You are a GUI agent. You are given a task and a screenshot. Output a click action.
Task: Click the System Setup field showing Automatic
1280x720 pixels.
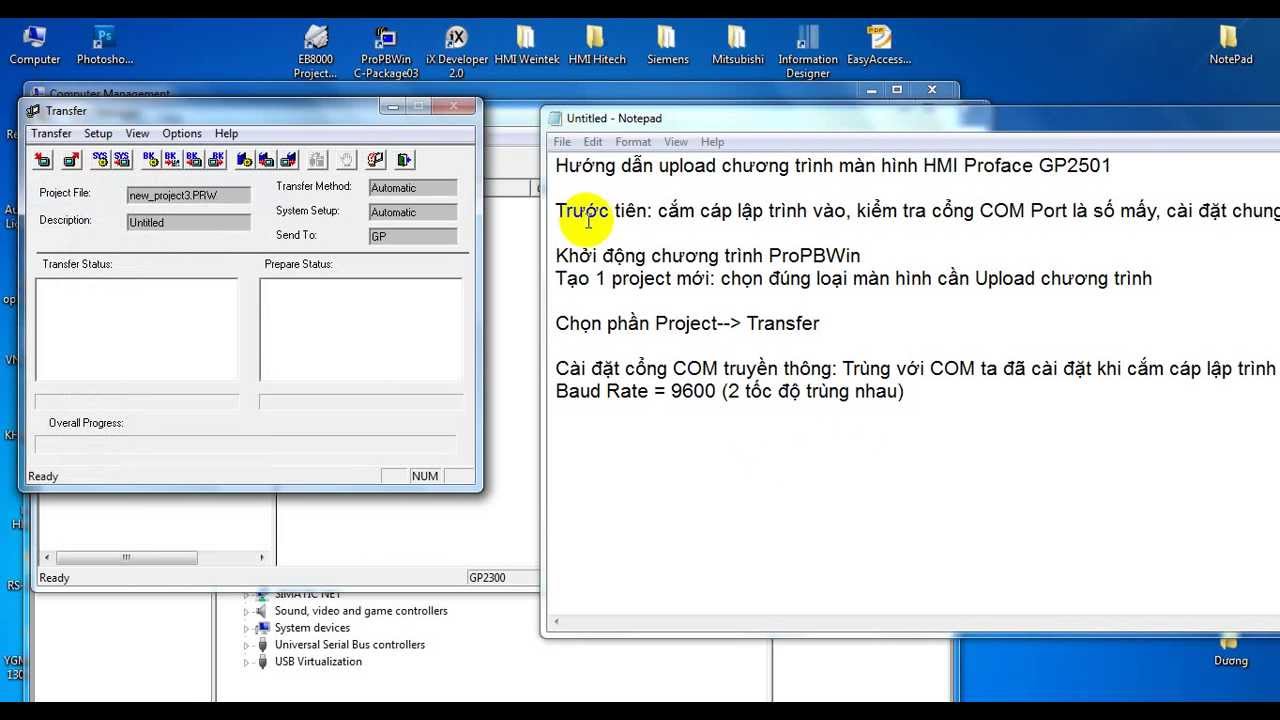pyautogui.click(x=413, y=212)
